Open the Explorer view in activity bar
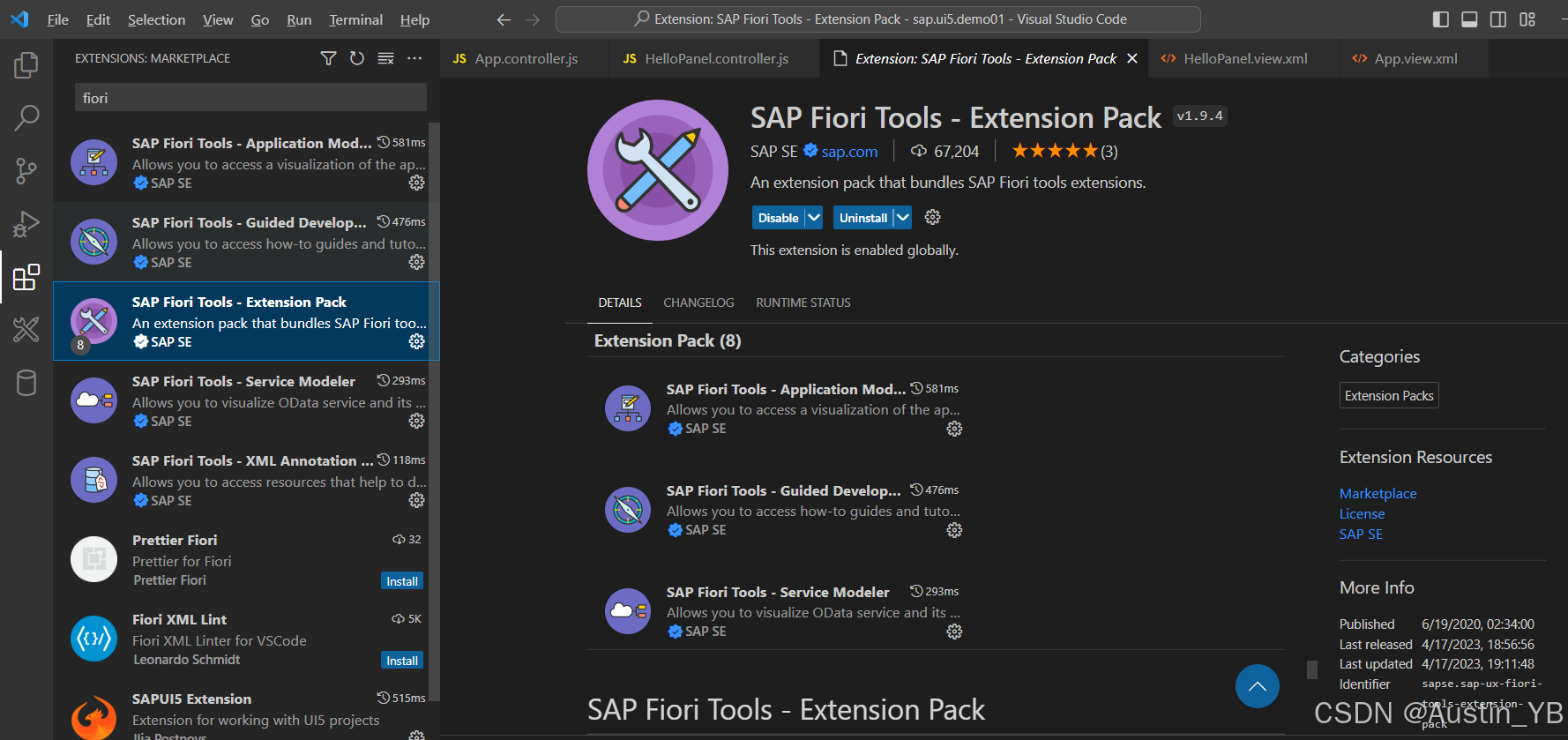The height and width of the screenshot is (740, 1568). pyautogui.click(x=26, y=64)
